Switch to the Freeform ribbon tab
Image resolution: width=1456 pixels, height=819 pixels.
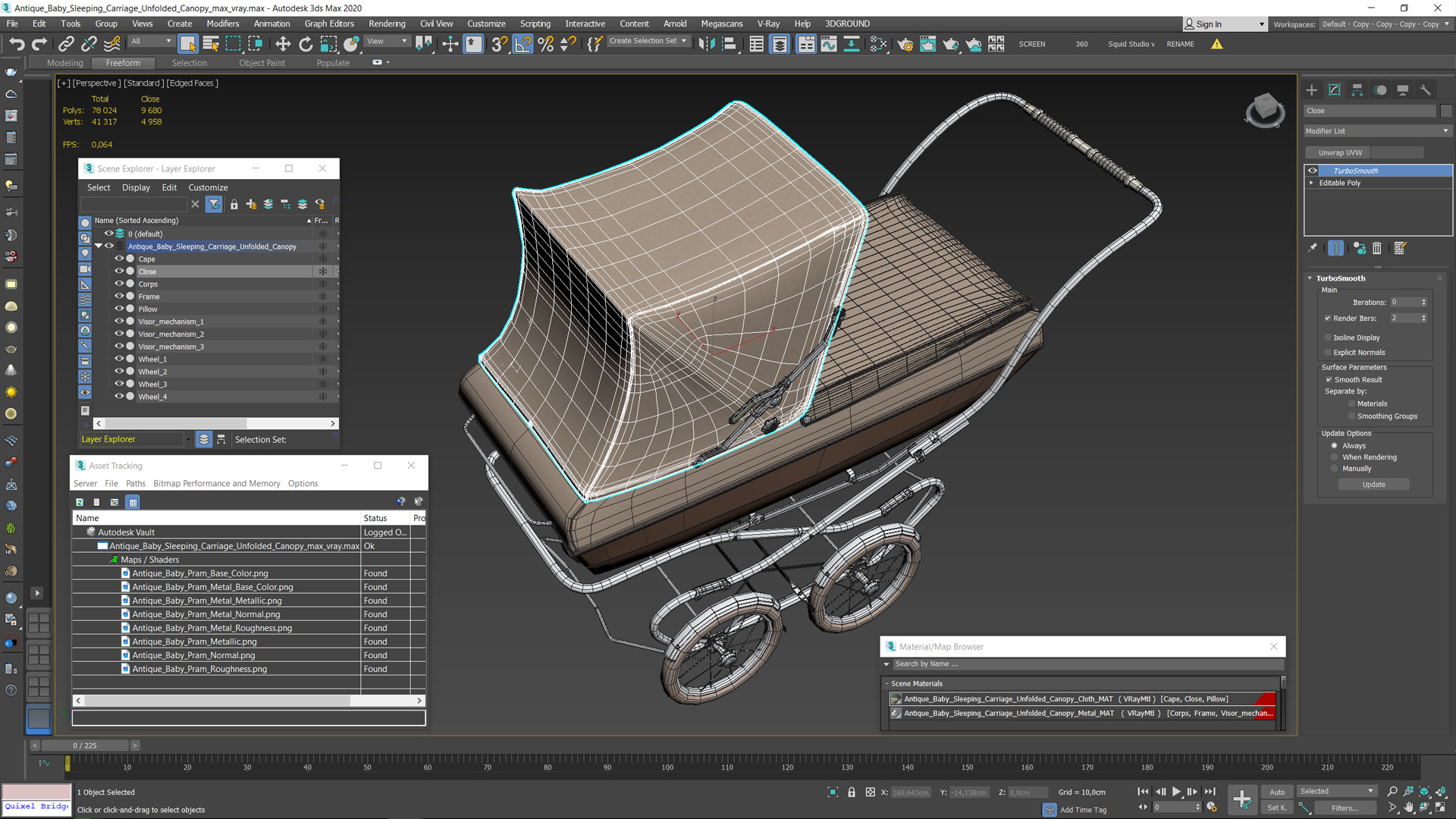[123, 63]
